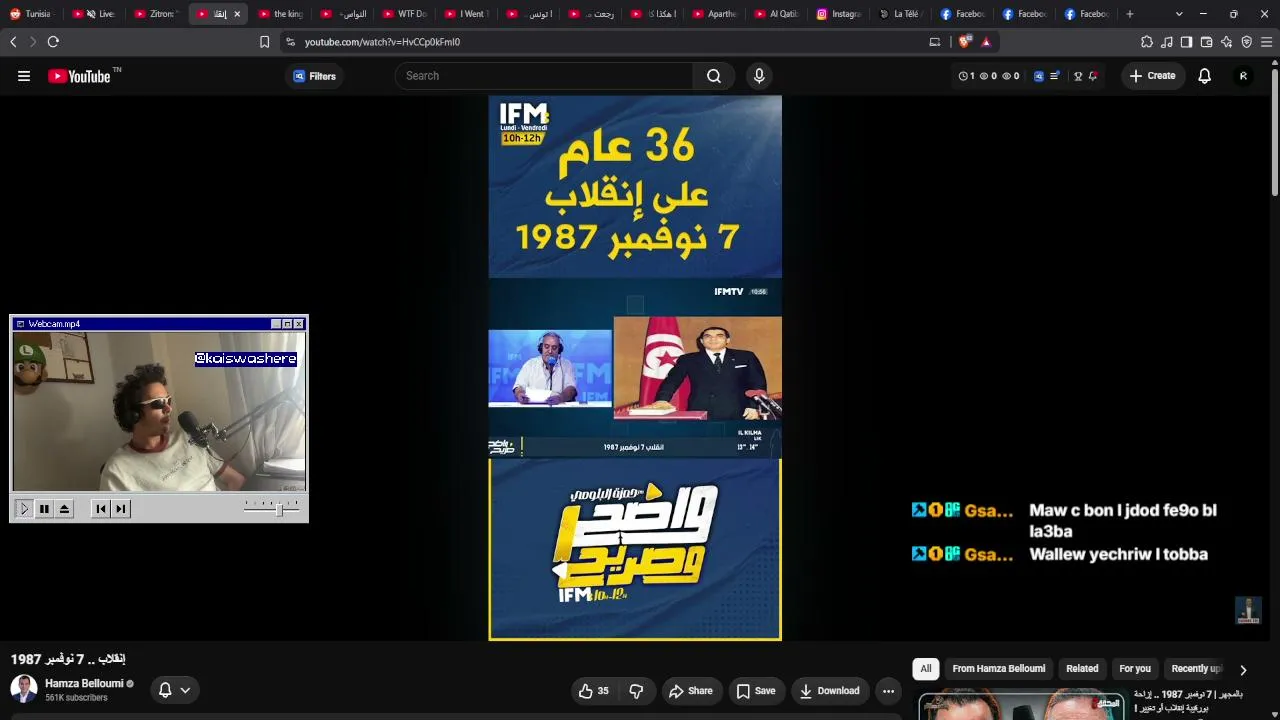
Task: Click the cast or install icon in address bar
Action: coord(935,42)
